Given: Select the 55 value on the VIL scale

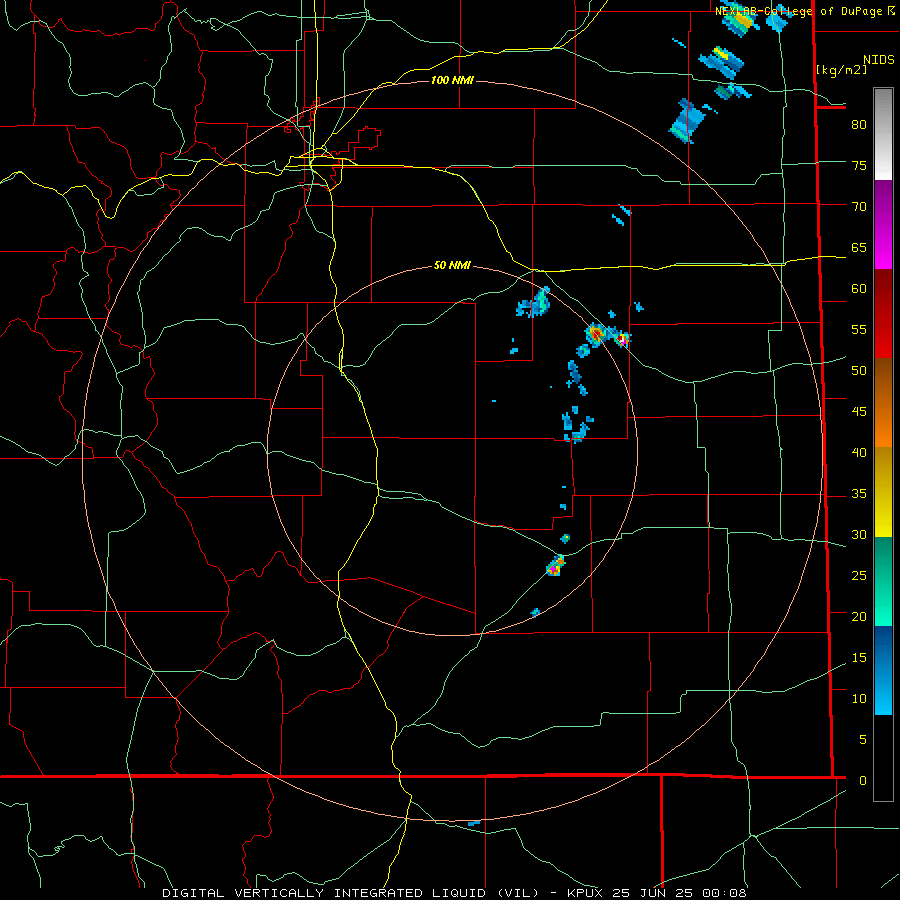Looking at the screenshot, I should pyautogui.click(x=859, y=329).
